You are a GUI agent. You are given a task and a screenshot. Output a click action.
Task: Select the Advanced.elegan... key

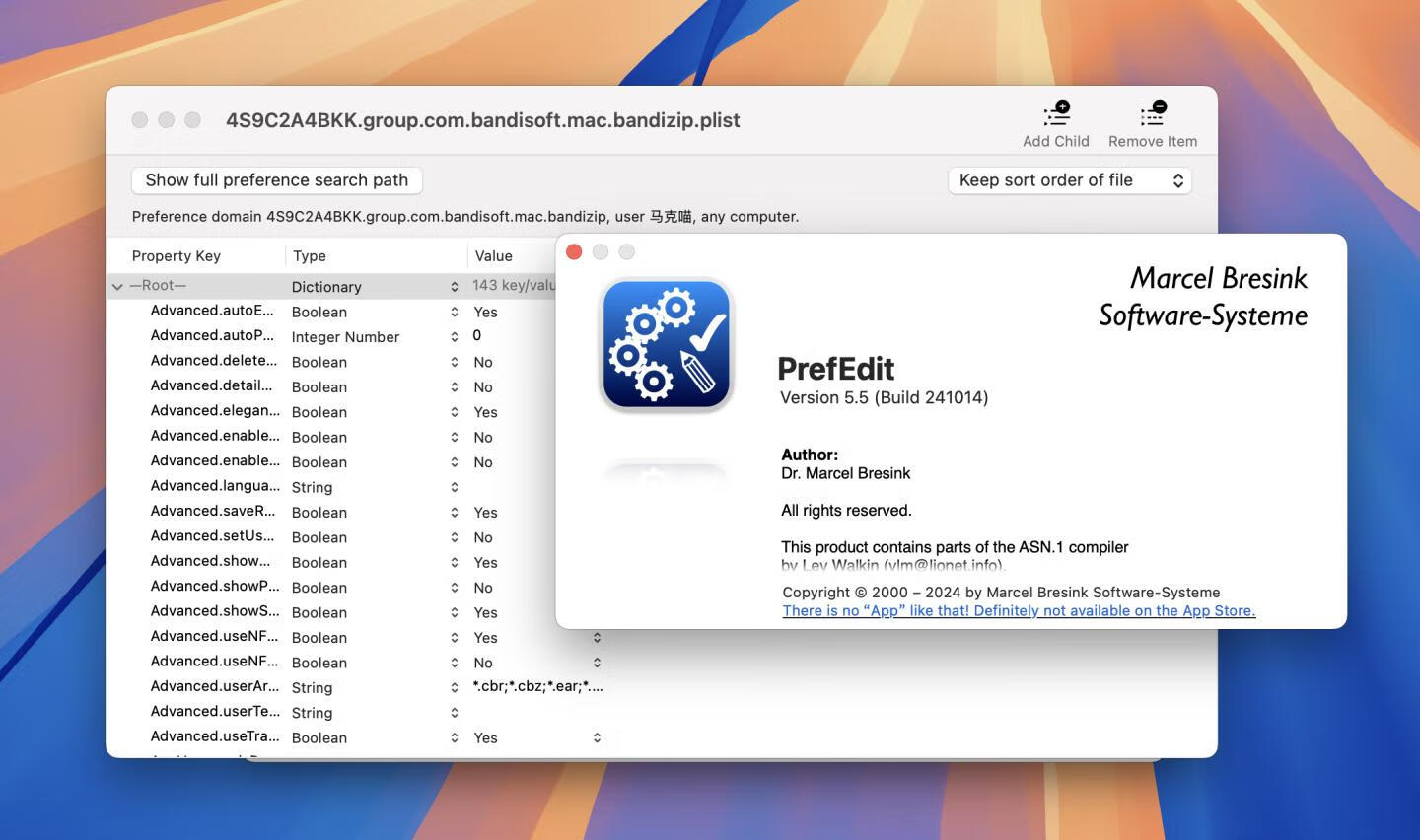pyautogui.click(x=215, y=410)
